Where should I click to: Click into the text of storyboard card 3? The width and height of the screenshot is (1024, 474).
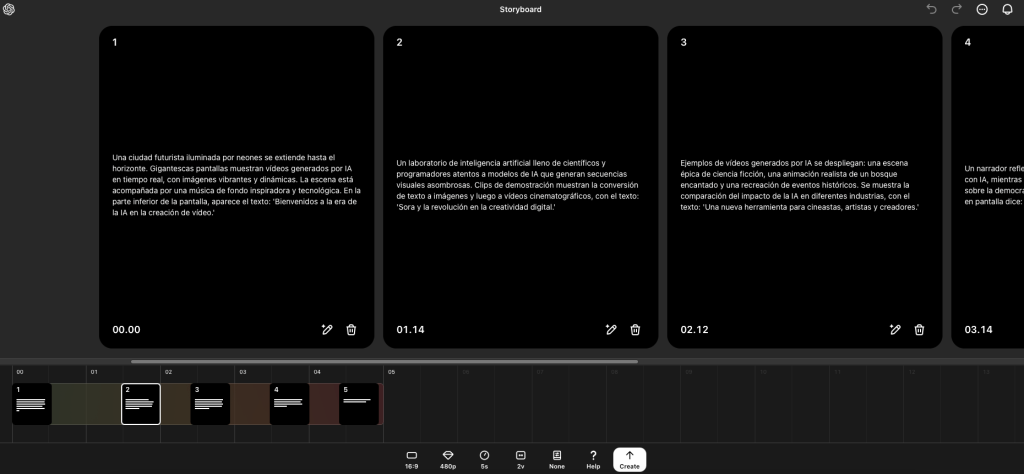(800, 185)
